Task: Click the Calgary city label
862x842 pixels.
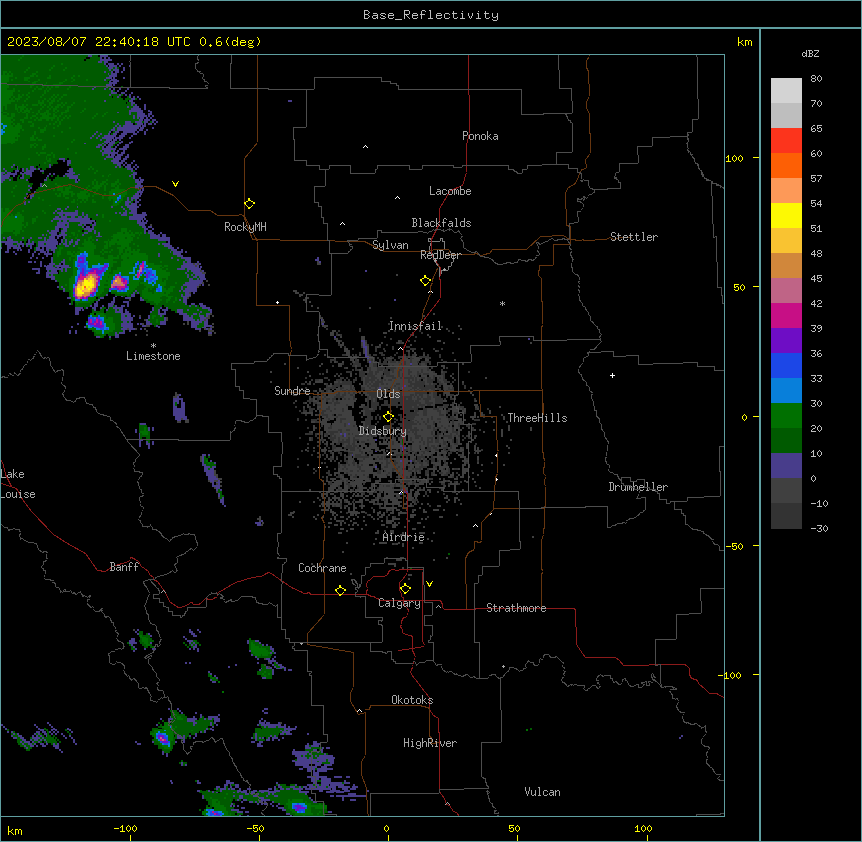Action: 399,603
